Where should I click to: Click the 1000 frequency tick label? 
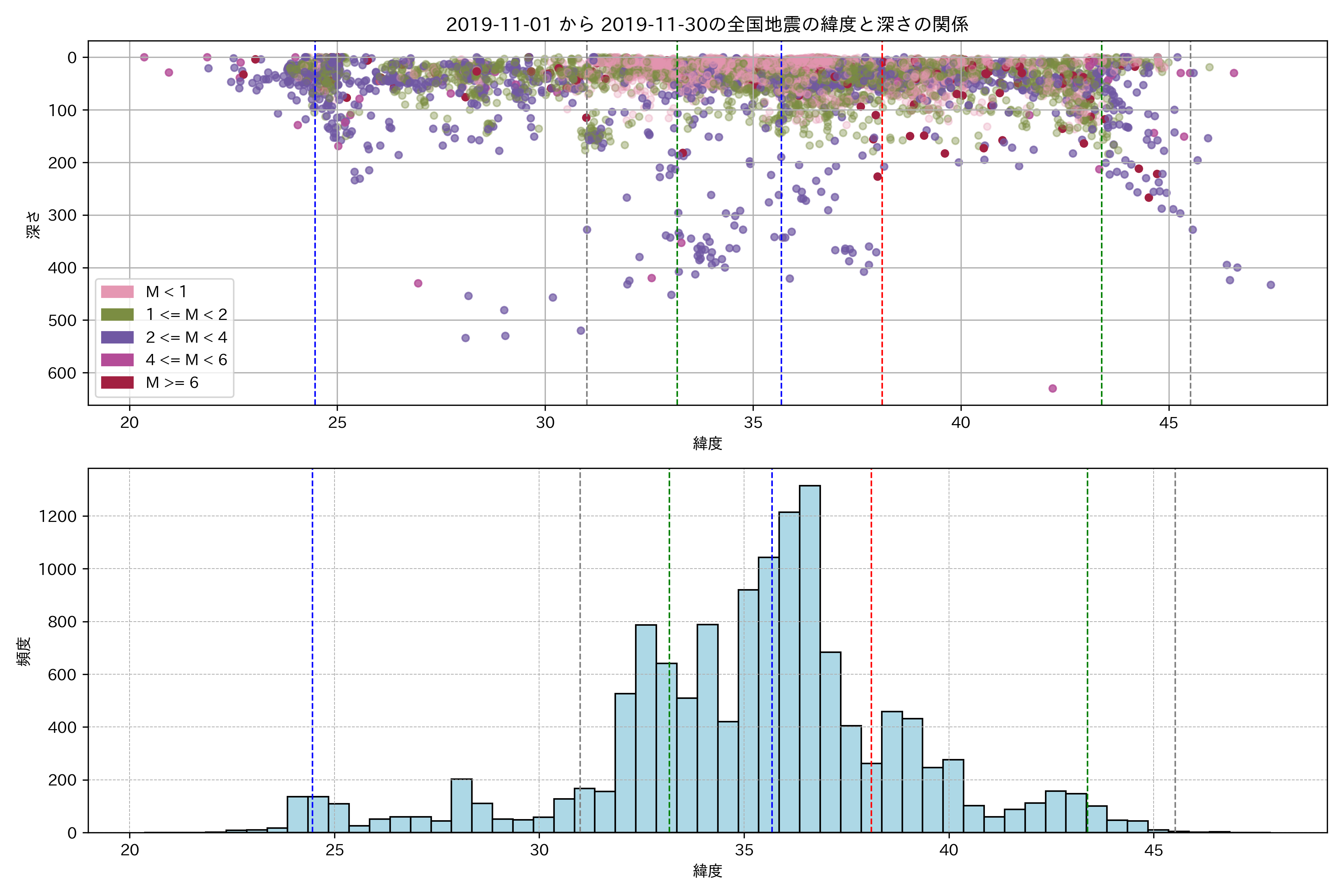(57, 569)
